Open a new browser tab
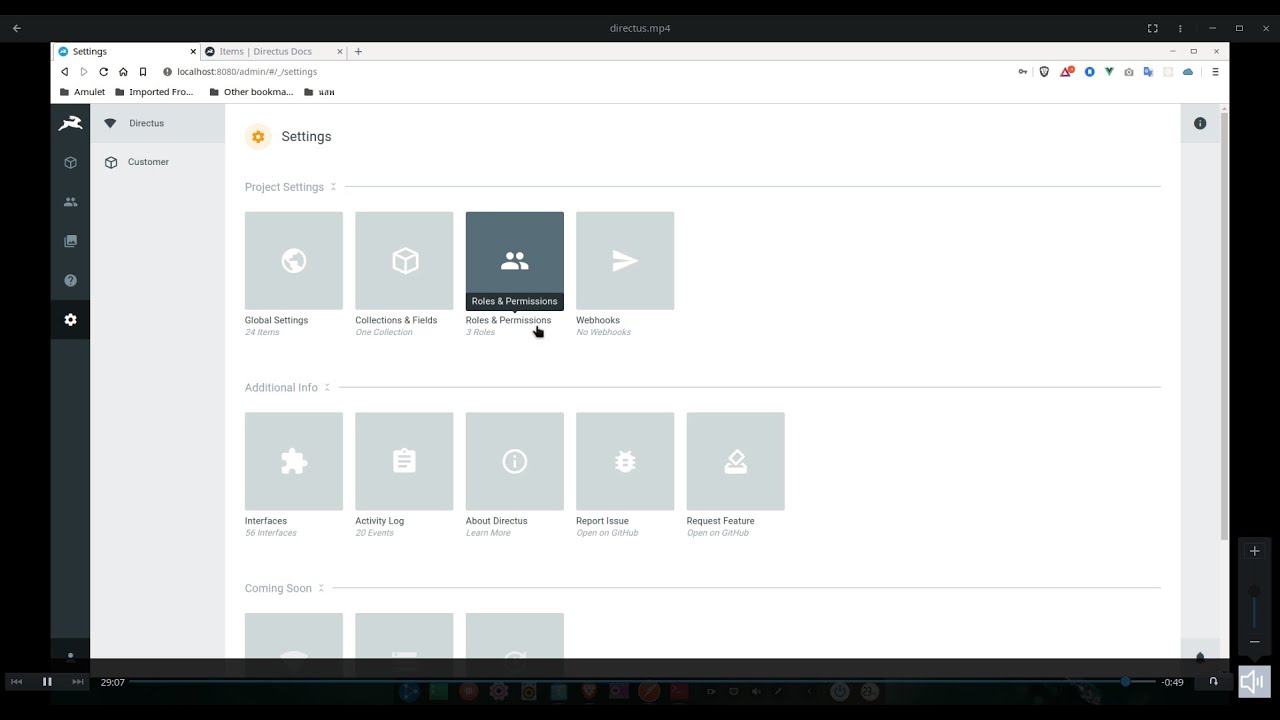This screenshot has height=720, width=1280. [358, 51]
